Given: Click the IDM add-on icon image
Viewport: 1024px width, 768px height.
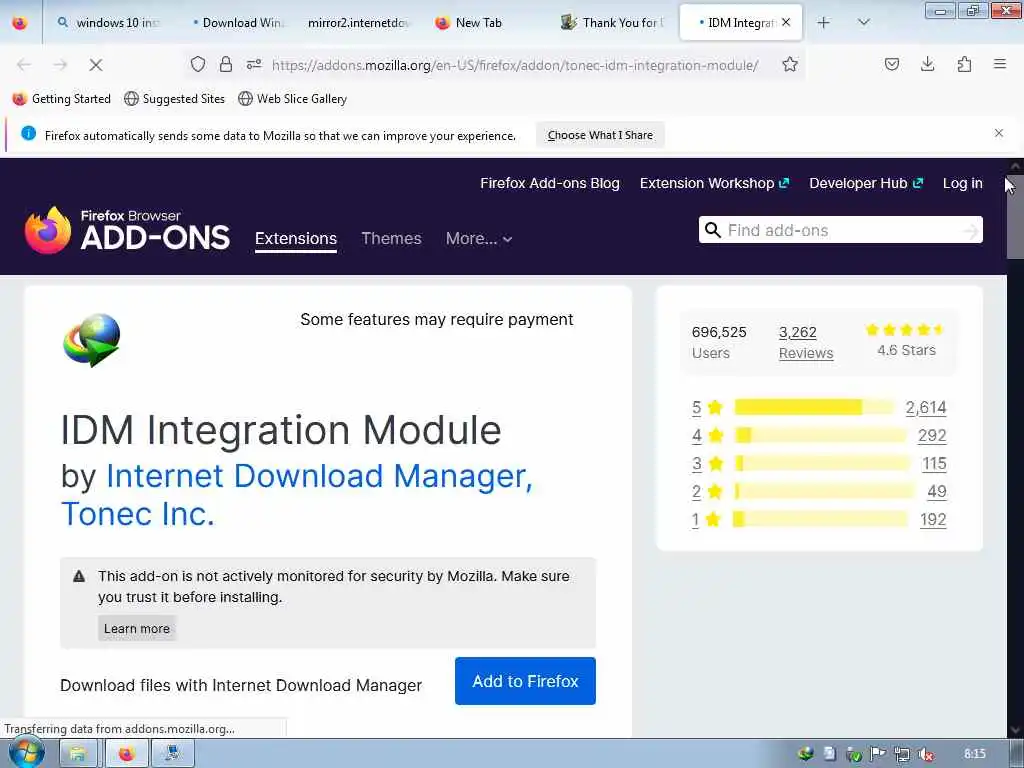Looking at the screenshot, I should tap(91, 340).
